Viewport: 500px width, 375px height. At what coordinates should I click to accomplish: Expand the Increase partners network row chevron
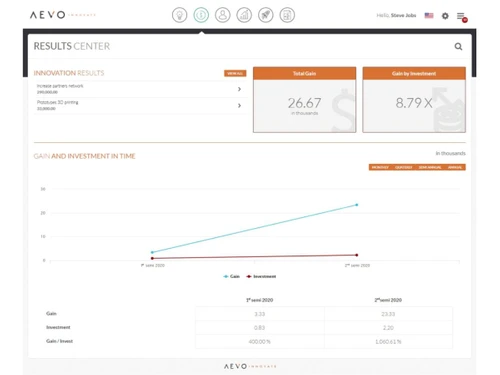coord(239,89)
